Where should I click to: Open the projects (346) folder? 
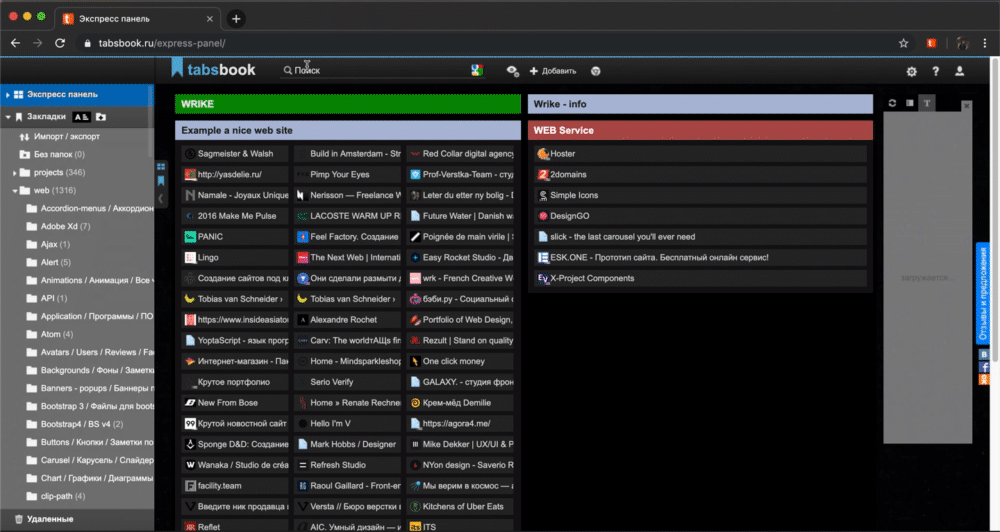[x=59, y=172]
